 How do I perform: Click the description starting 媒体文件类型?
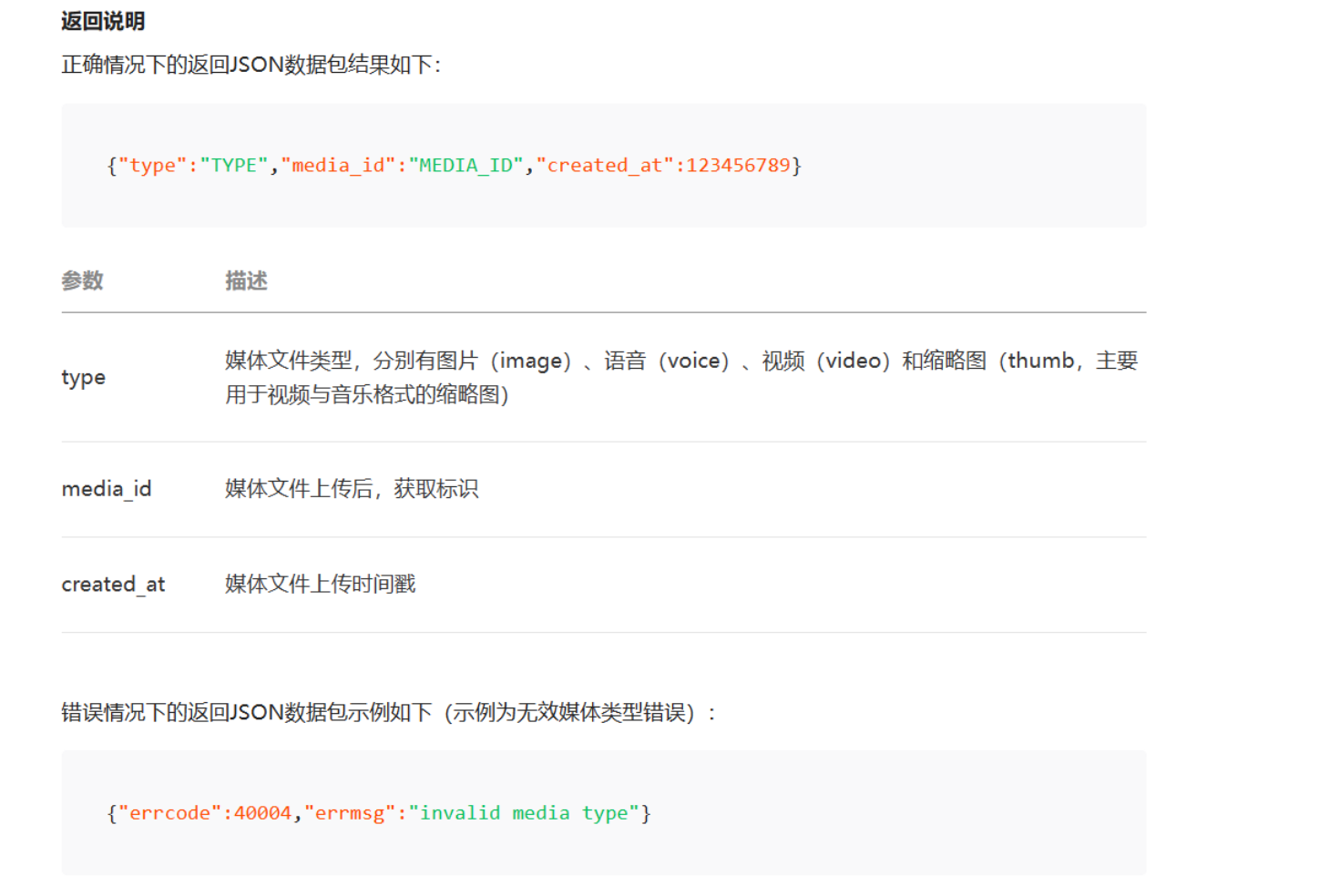(681, 377)
